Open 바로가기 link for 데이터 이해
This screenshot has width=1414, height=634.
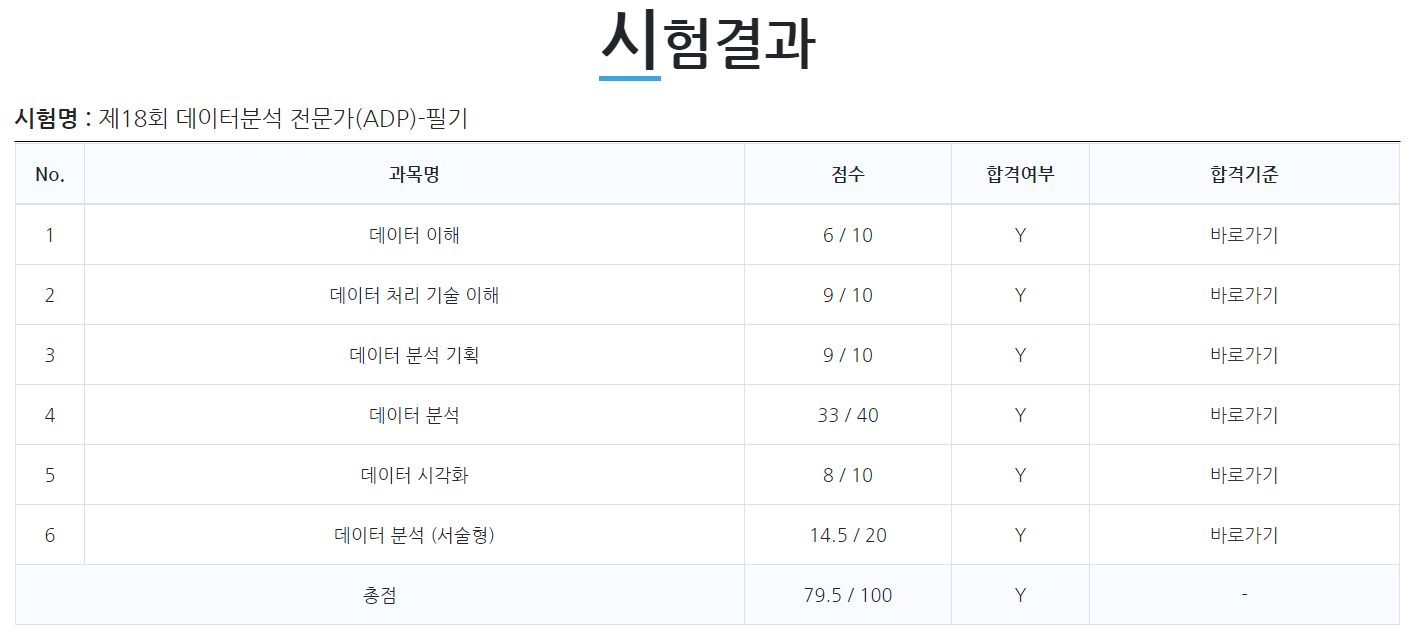(1244, 234)
